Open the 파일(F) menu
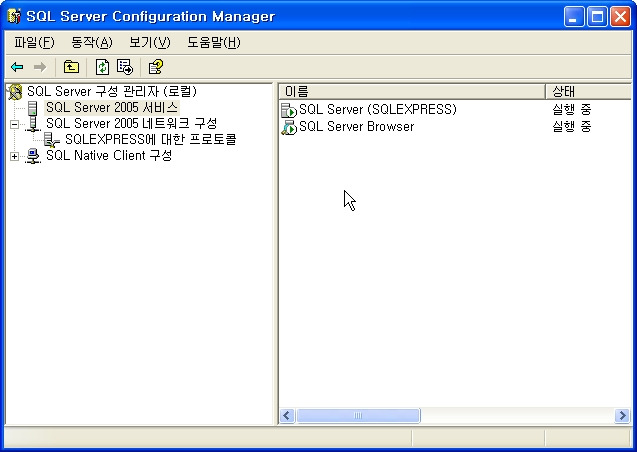The image size is (637, 452). coord(34,42)
